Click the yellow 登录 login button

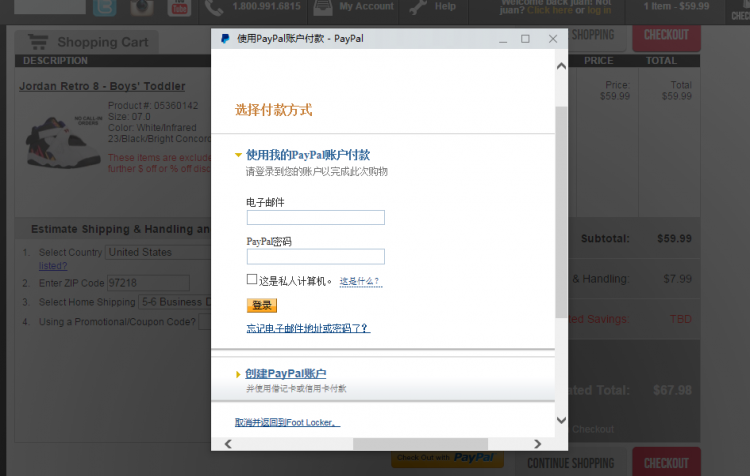click(x=262, y=305)
